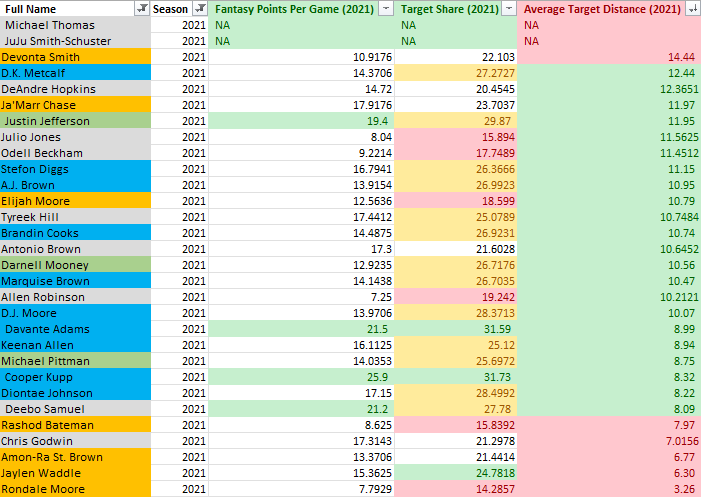The width and height of the screenshot is (701, 497).
Task: Select the Rashod Bateman name cell
Action: [x=75, y=425]
